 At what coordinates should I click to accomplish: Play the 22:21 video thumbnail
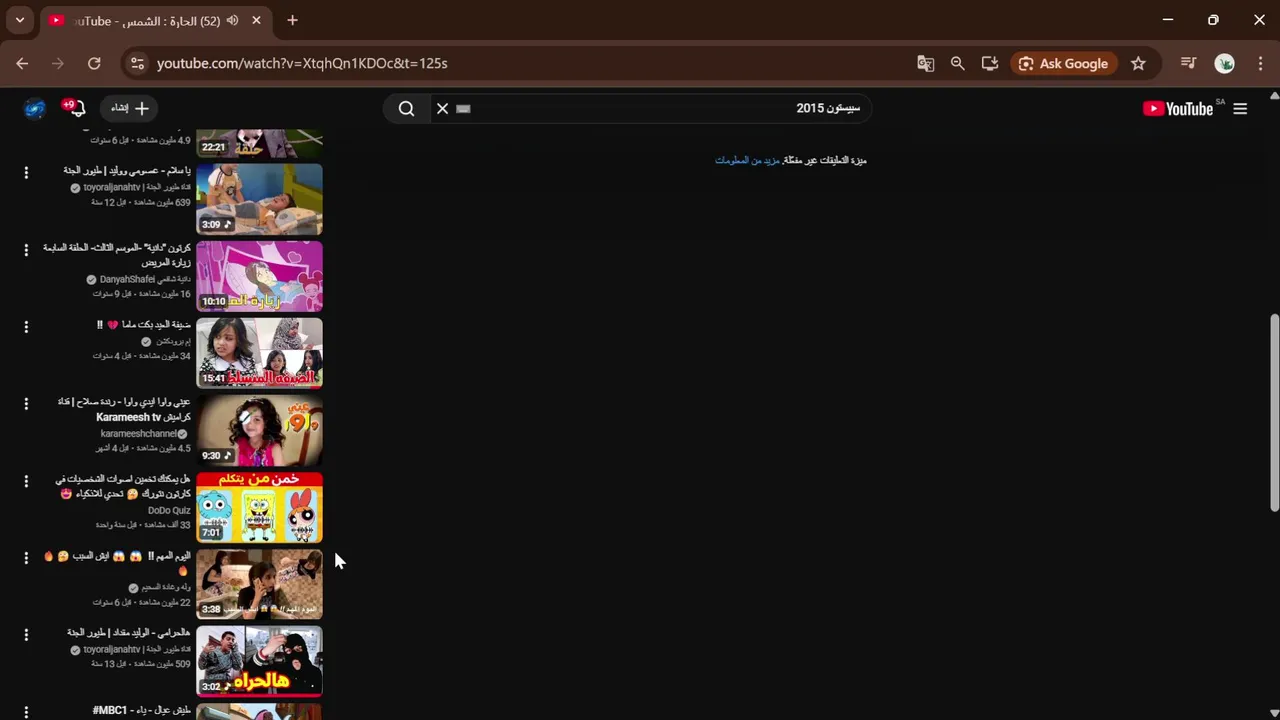pos(259,143)
